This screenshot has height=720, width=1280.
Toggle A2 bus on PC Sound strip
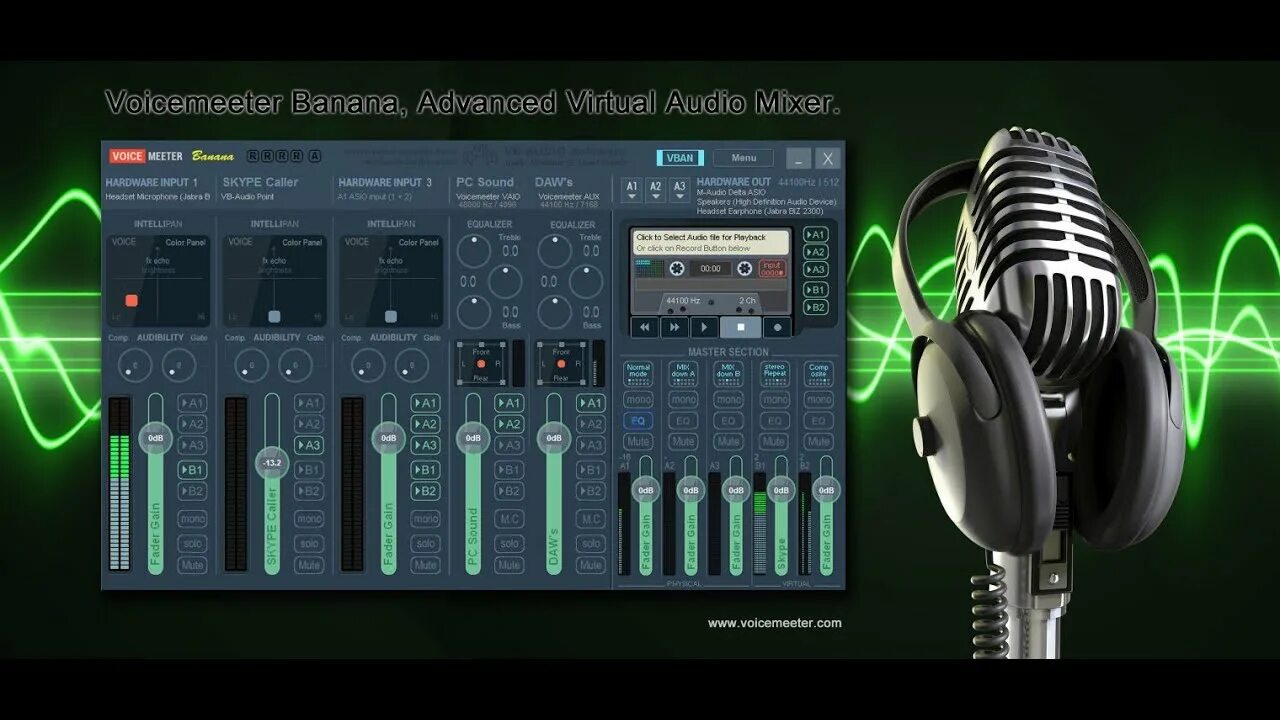(x=509, y=424)
